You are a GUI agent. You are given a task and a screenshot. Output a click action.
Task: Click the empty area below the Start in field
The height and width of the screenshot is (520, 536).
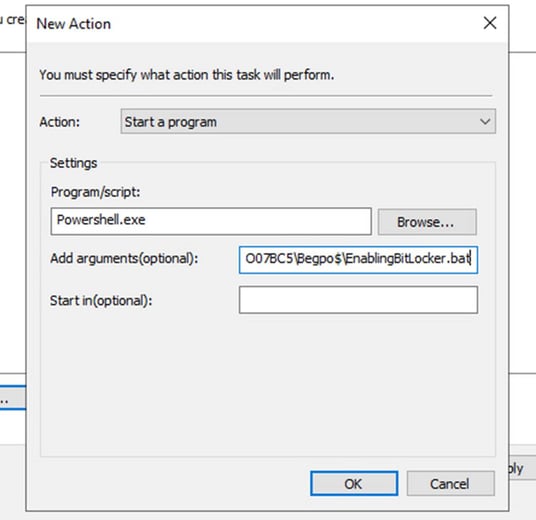[268, 385]
